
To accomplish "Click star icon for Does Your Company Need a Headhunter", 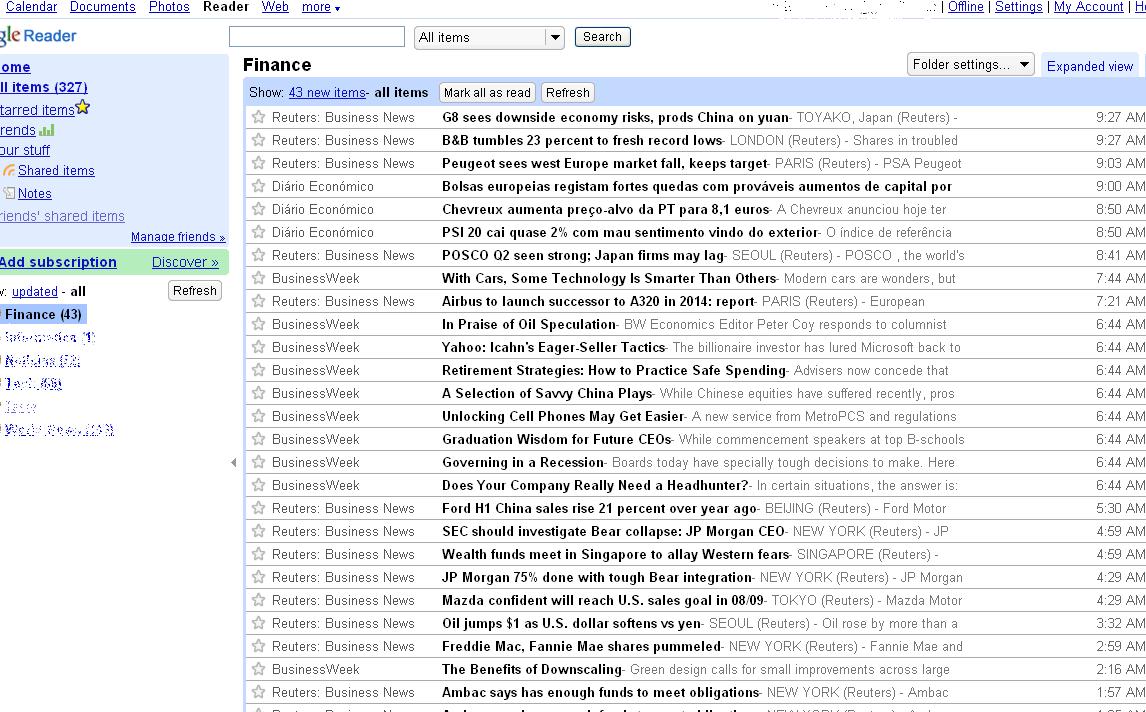I will (x=258, y=485).
